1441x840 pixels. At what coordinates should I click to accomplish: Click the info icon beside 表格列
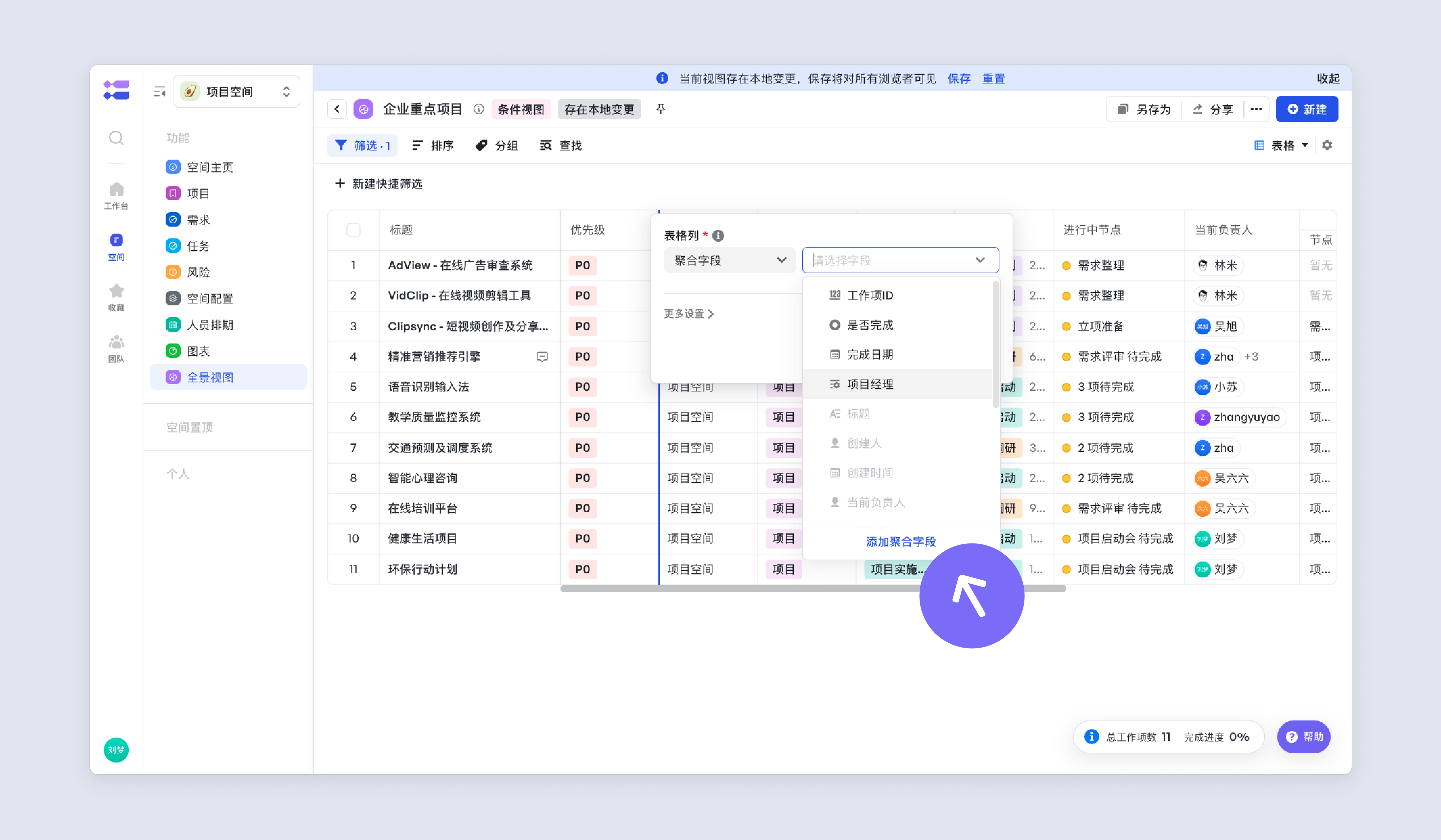coord(718,235)
